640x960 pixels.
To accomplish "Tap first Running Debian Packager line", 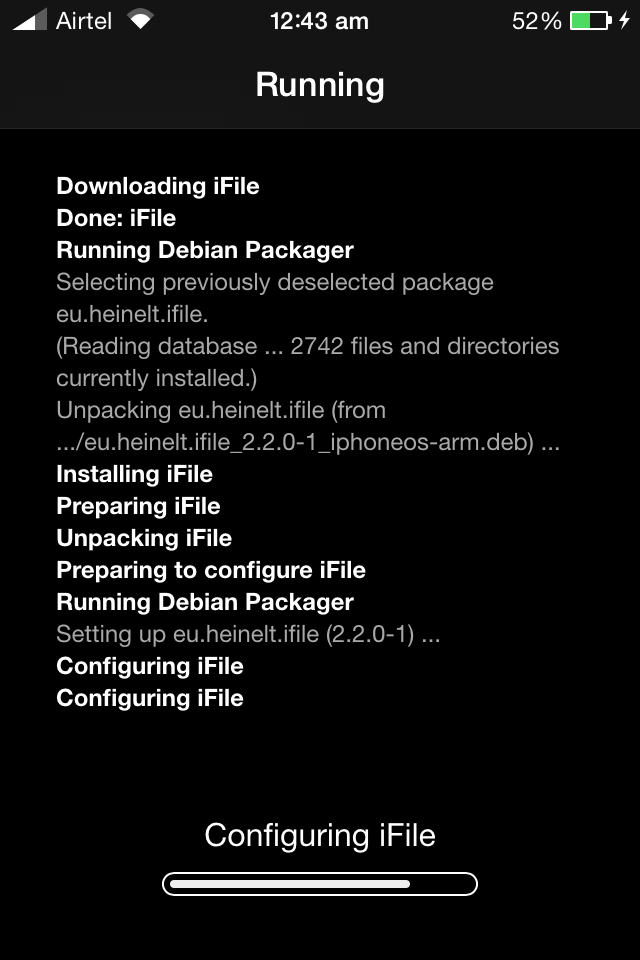I will click(x=205, y=250).
